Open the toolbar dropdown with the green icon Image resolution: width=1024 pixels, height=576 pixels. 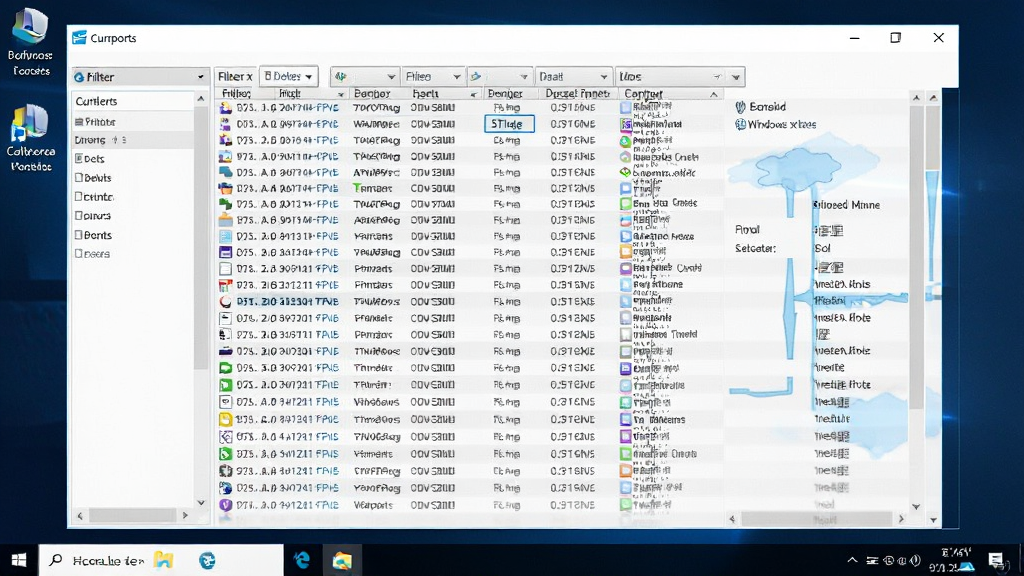pos(364,76)
